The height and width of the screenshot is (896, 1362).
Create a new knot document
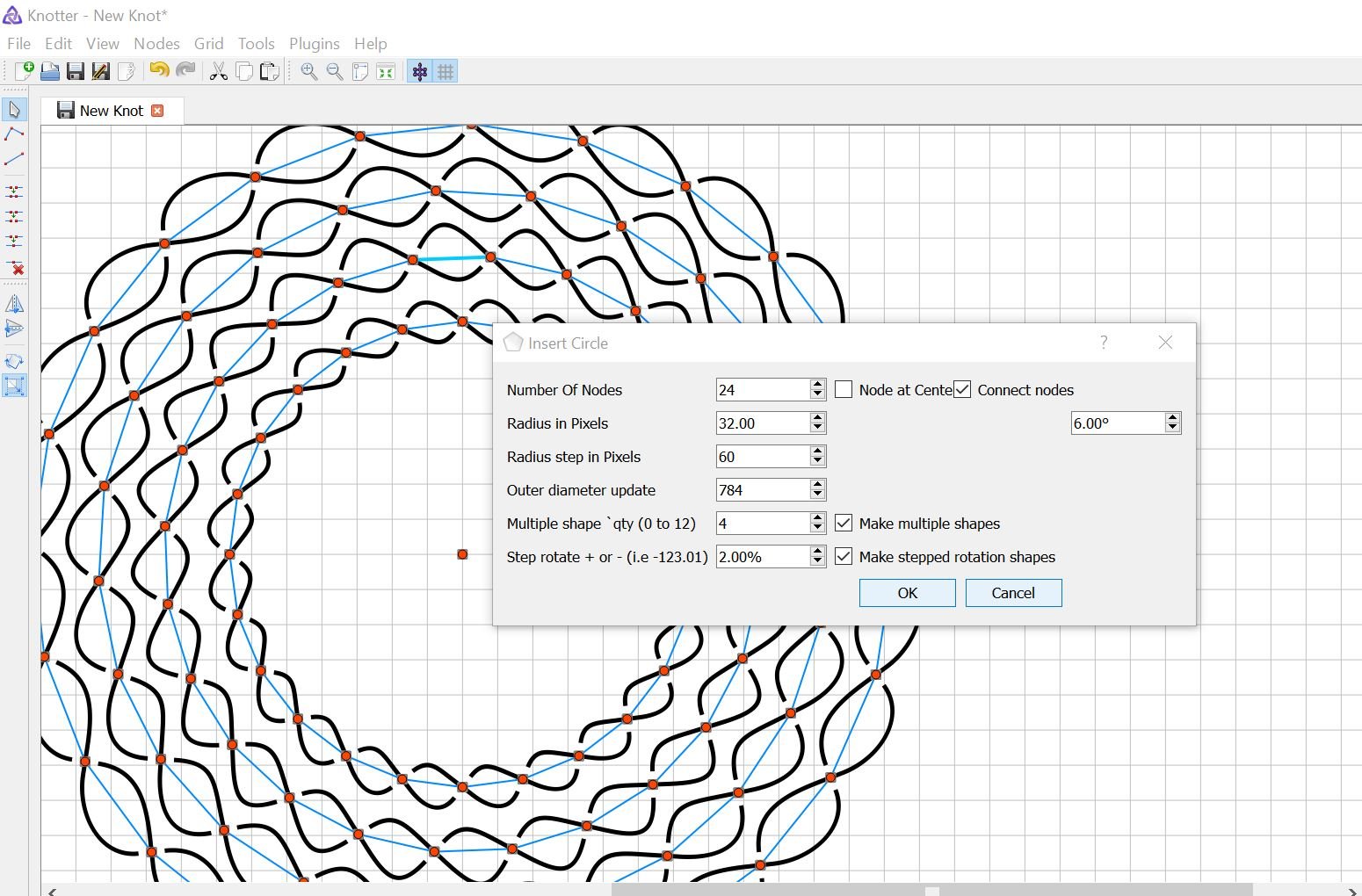(24, 72)
